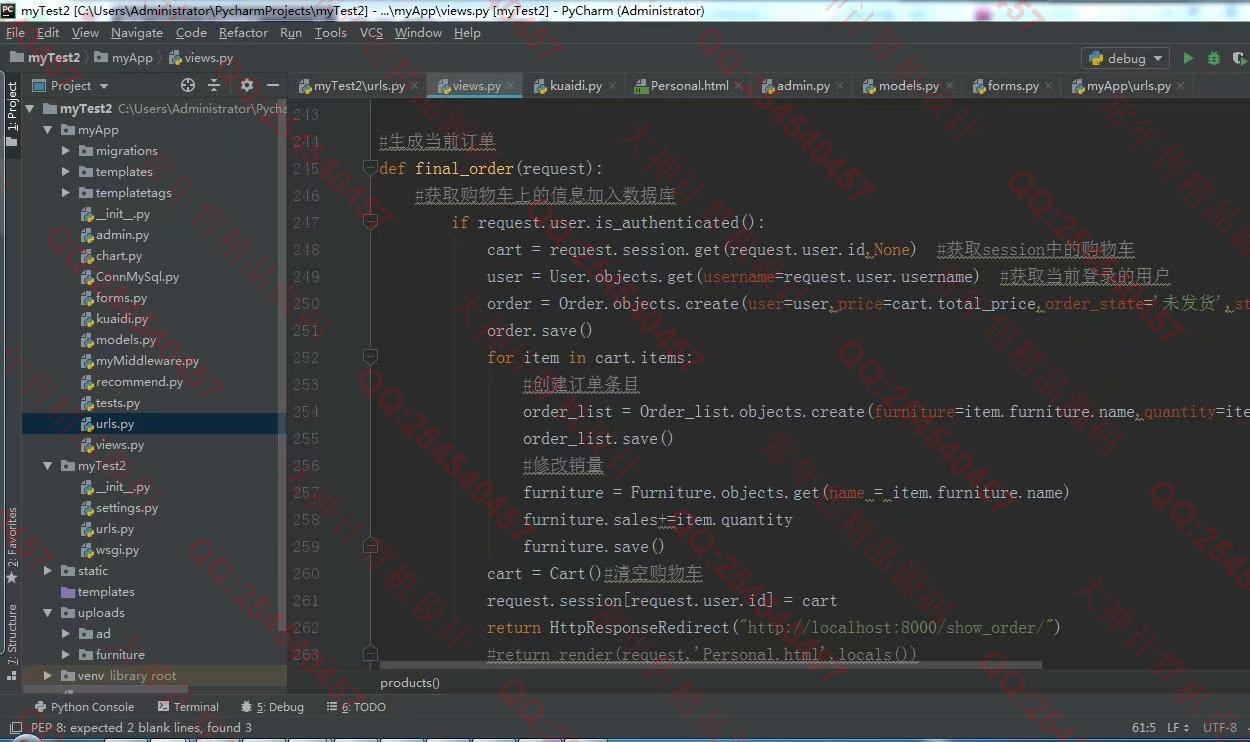
Task: Open the Project view selector dropdown
Action: 70,86
